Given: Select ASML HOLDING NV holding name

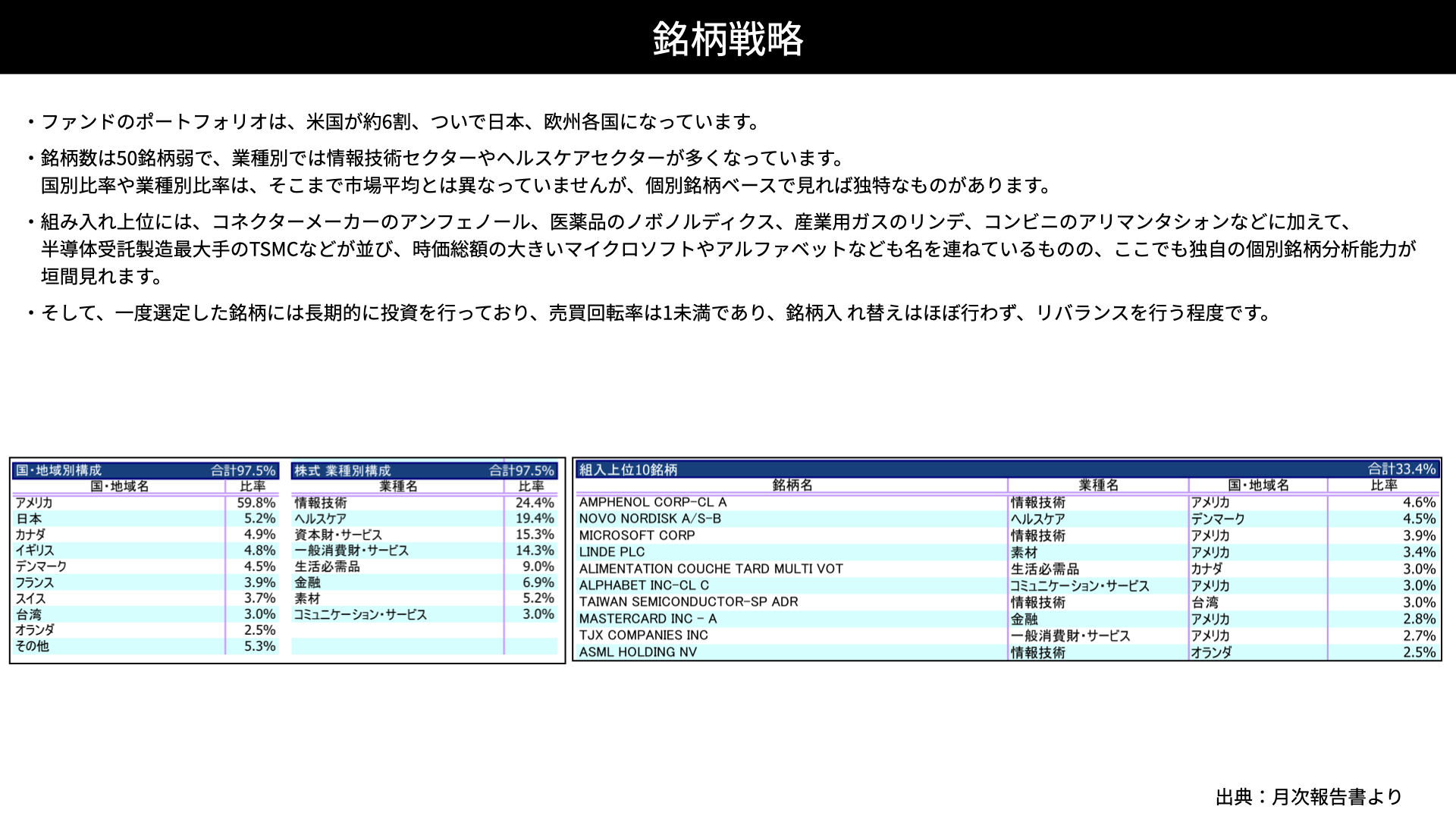Looking at the screenshot, I should pos(638,652).
